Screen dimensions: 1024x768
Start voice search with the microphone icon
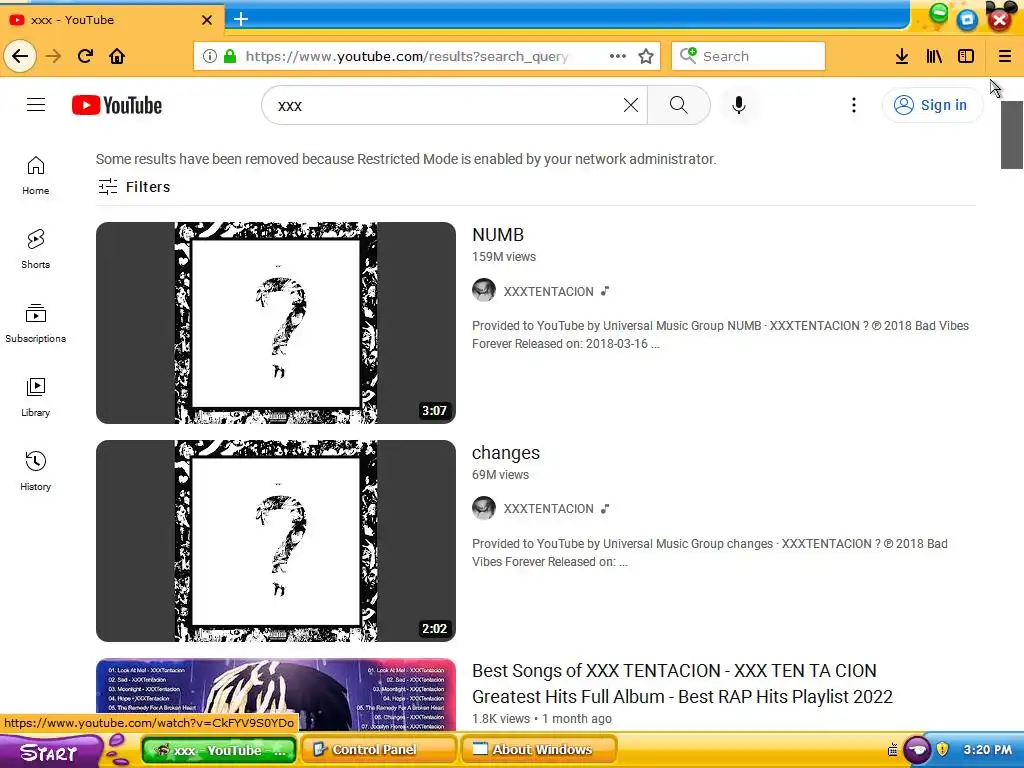739,105
